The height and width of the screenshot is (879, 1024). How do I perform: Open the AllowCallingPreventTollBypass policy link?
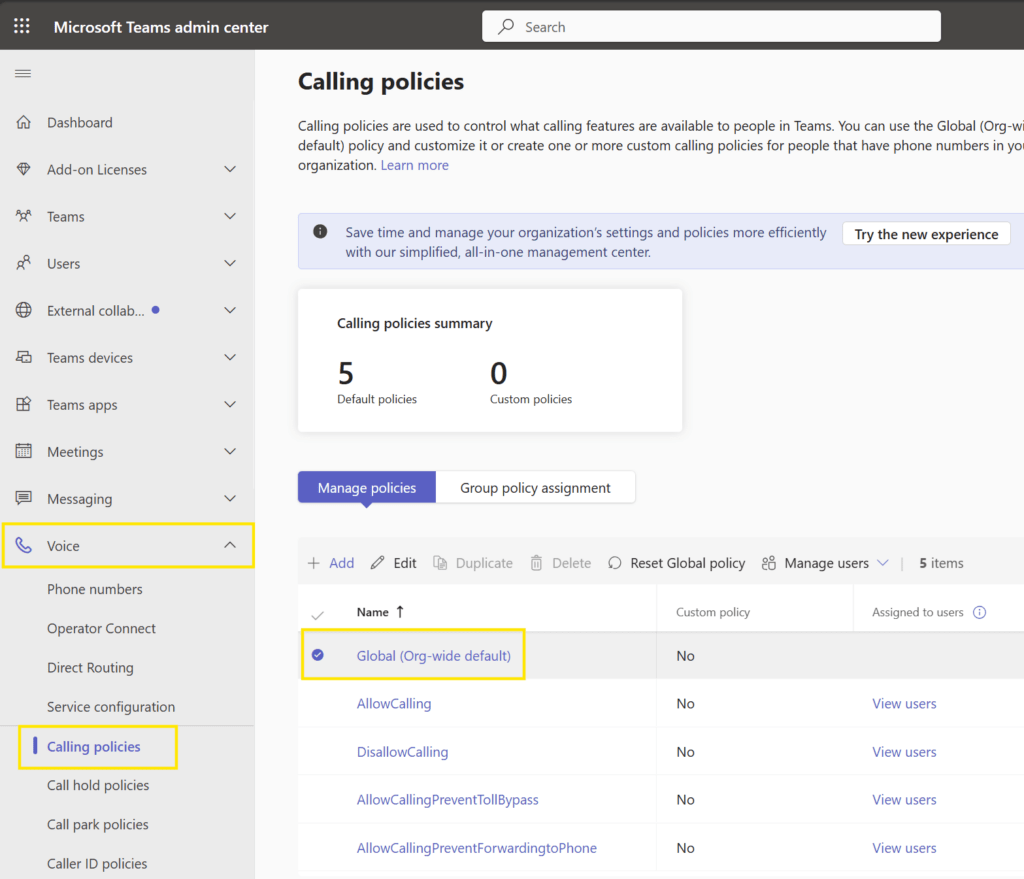pyautogui.click(x=447, y=799)
